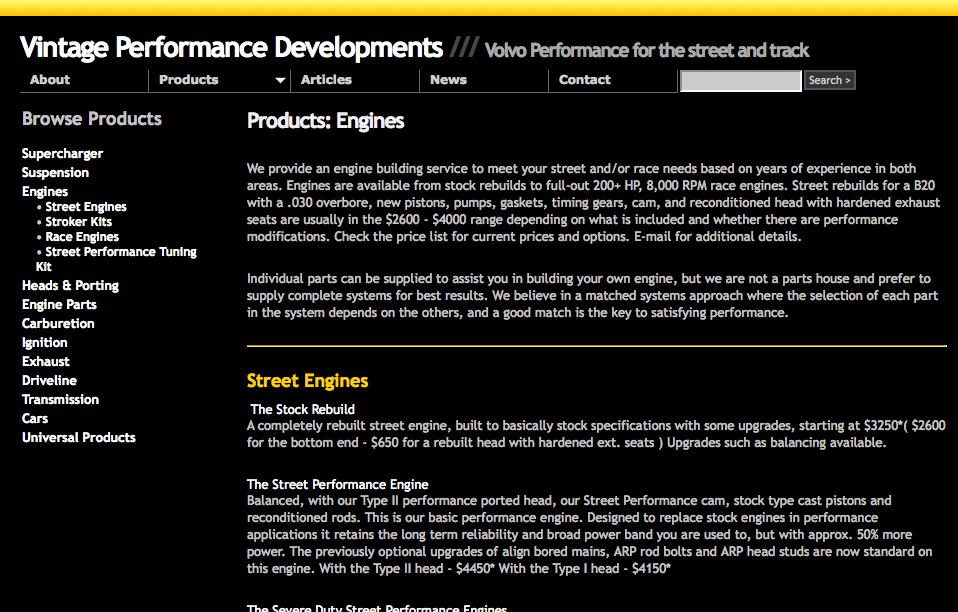958x612 pixels.
Task: Open the Products navigation menu
Action: [188, 80]
